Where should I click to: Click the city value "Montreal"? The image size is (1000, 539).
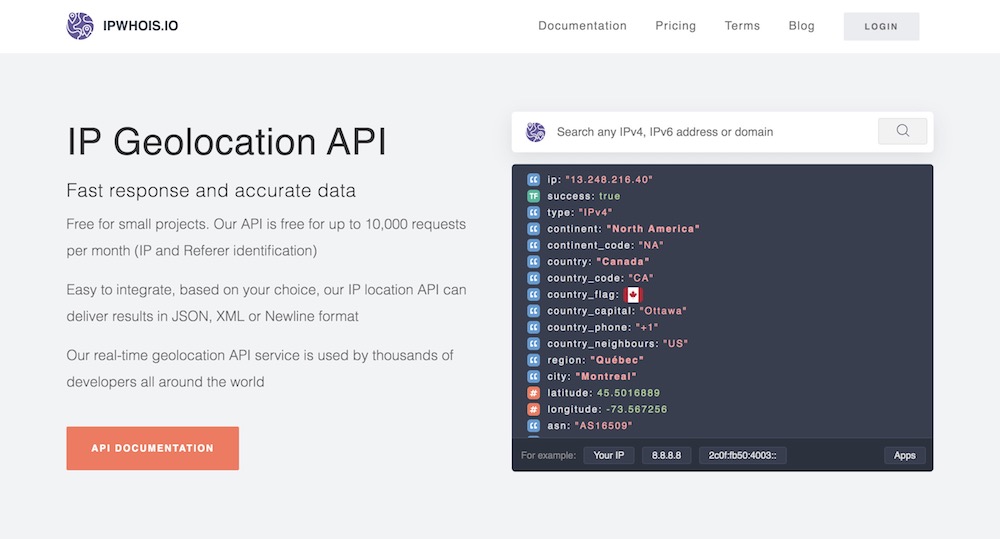[606, 376]
